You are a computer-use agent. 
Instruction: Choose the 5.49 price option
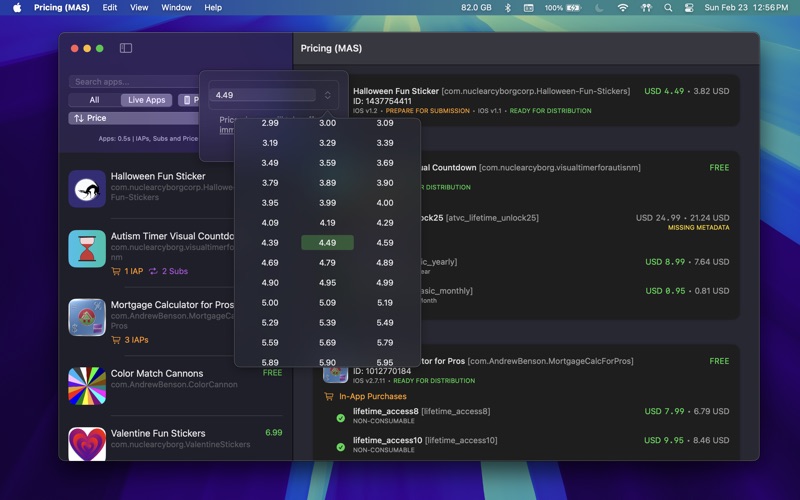(385, 322)
